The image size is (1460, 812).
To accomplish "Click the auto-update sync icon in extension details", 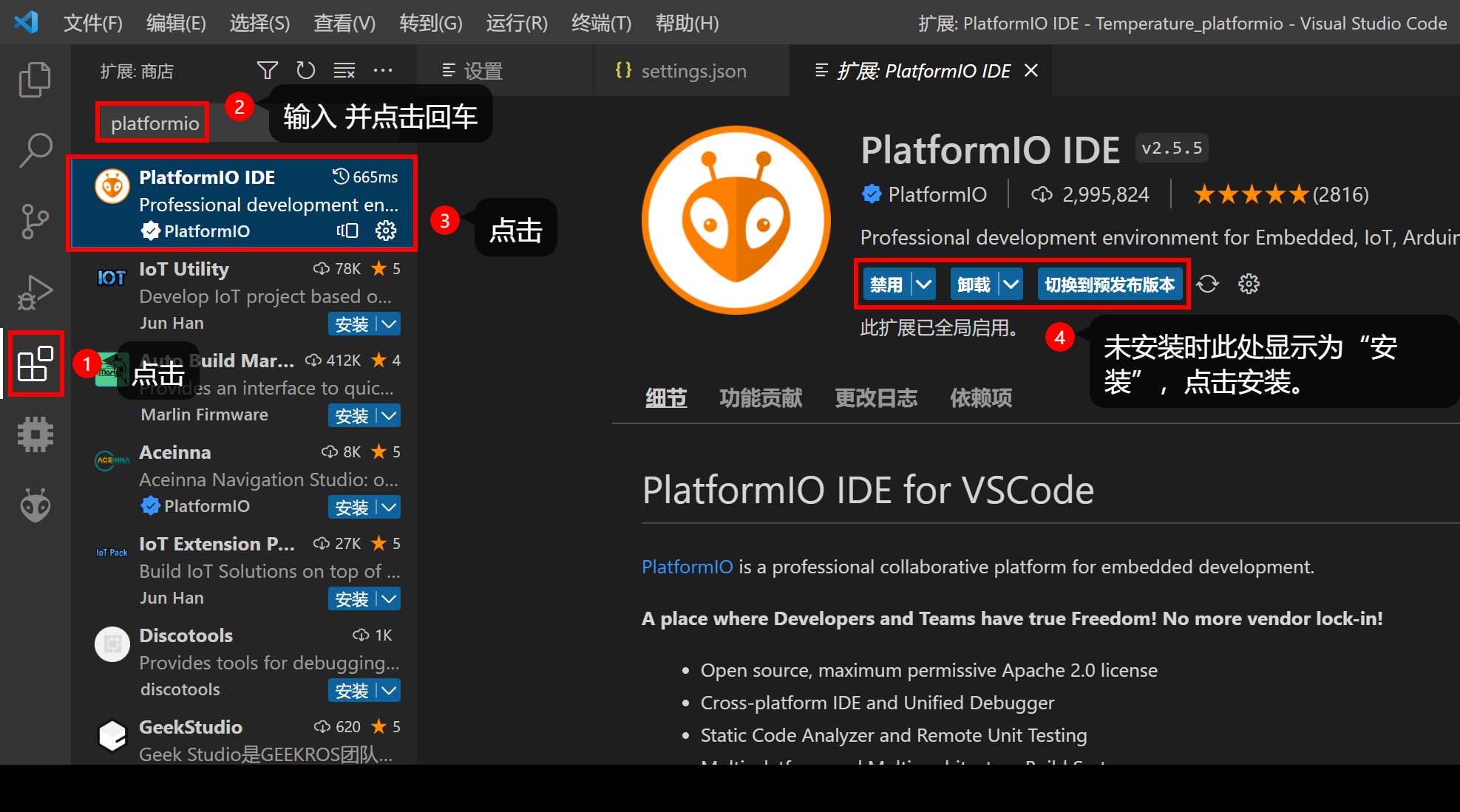I will click(1208, 284).
